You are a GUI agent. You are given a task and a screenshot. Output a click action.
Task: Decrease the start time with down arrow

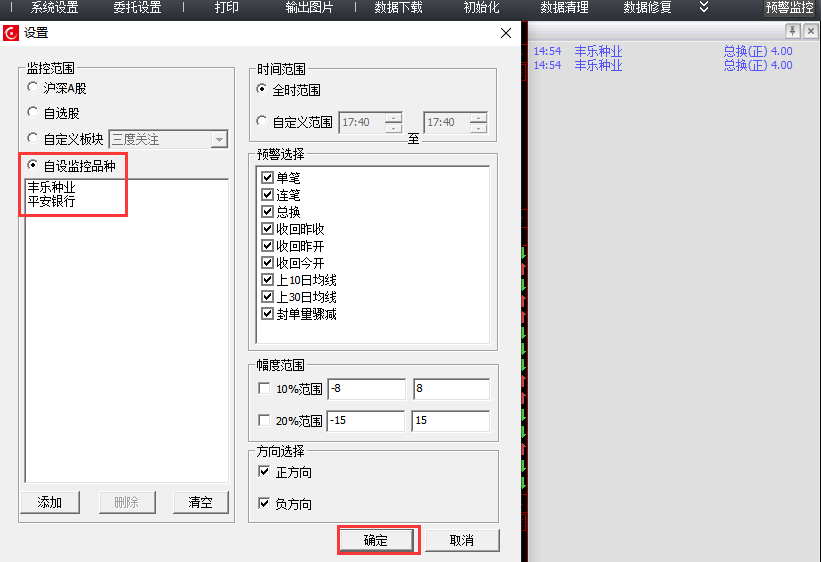(x=394, y=128)
